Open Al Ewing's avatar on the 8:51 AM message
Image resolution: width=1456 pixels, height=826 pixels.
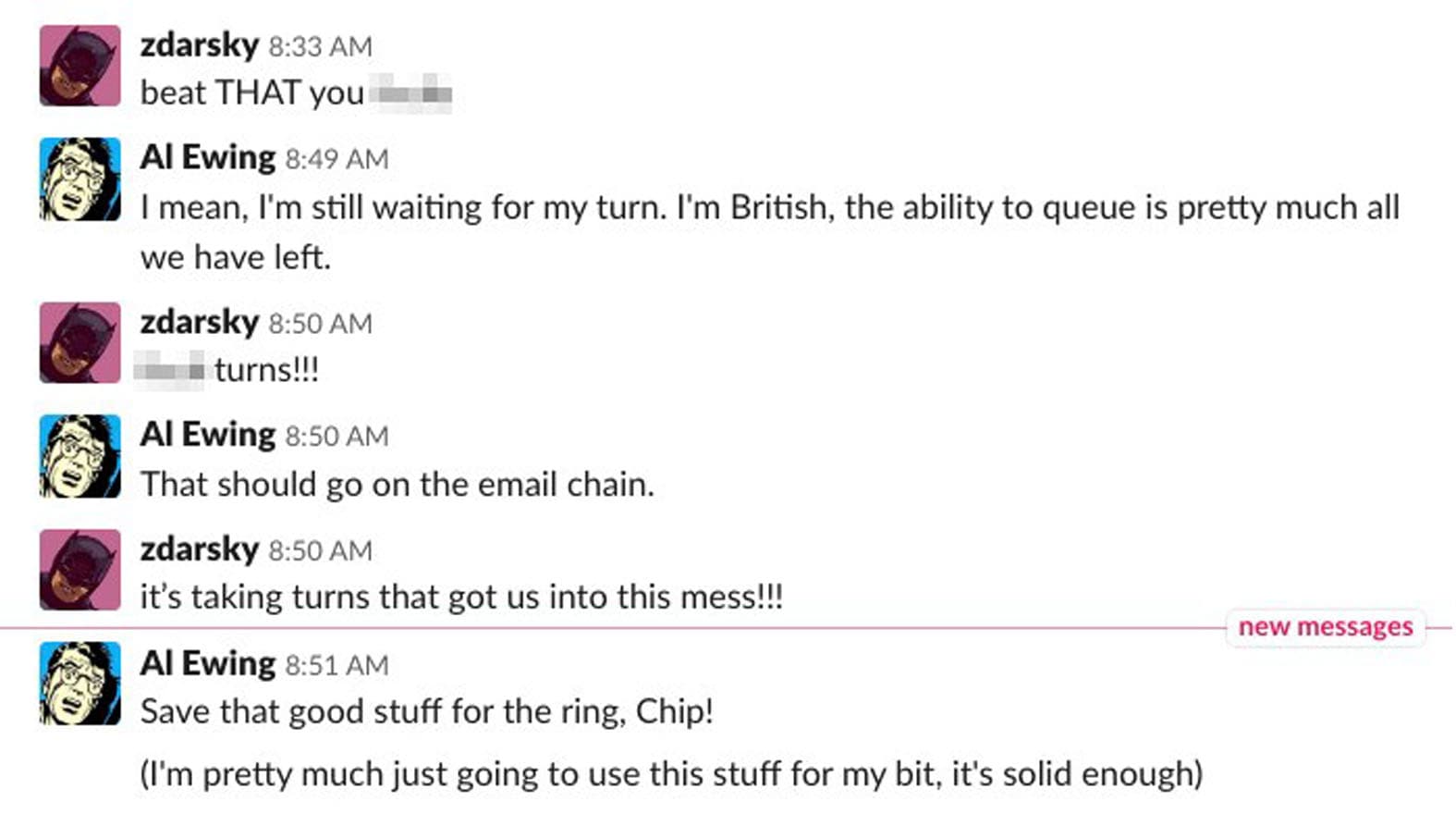80,684
